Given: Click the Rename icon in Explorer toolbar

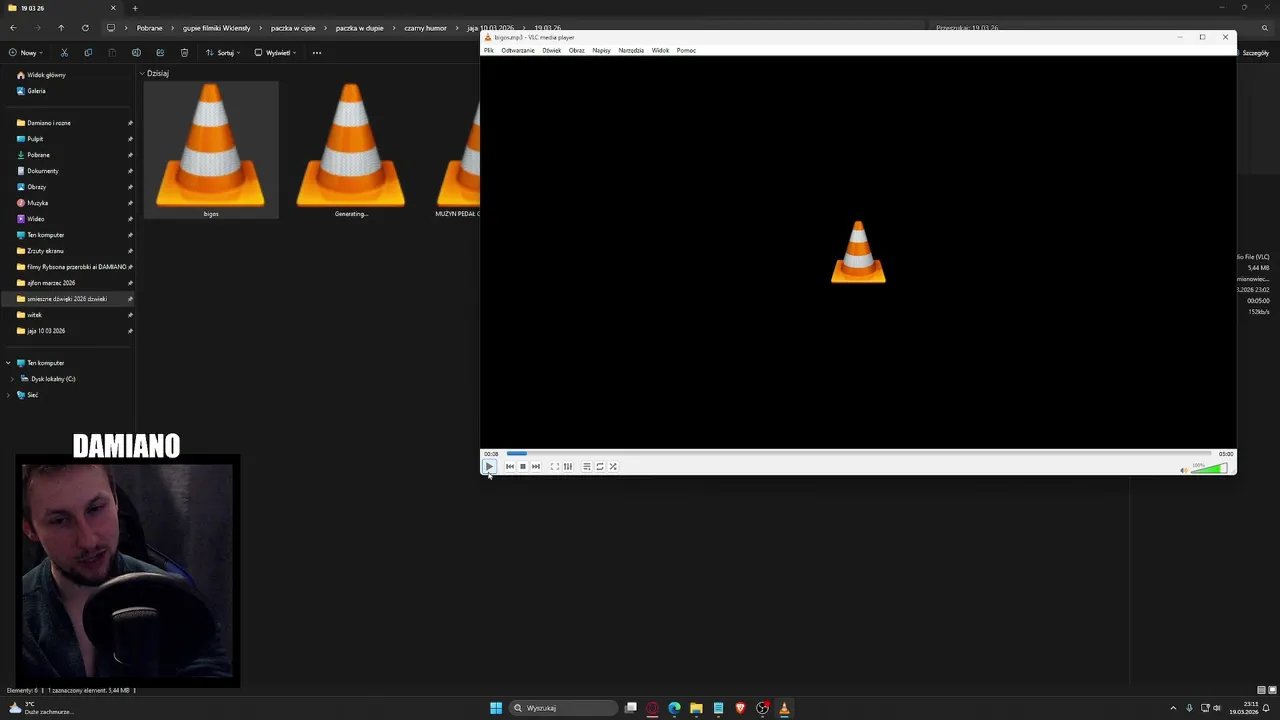Looking at the screenshot, I should (136, 53).
